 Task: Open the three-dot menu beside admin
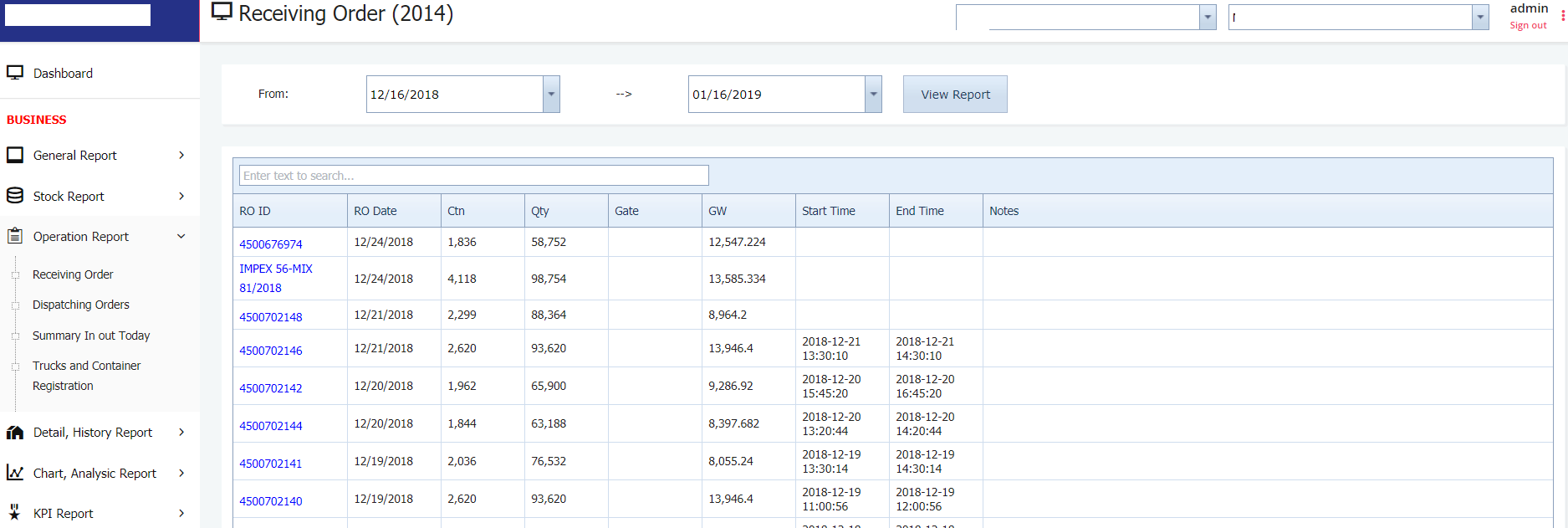(1562, 16)
